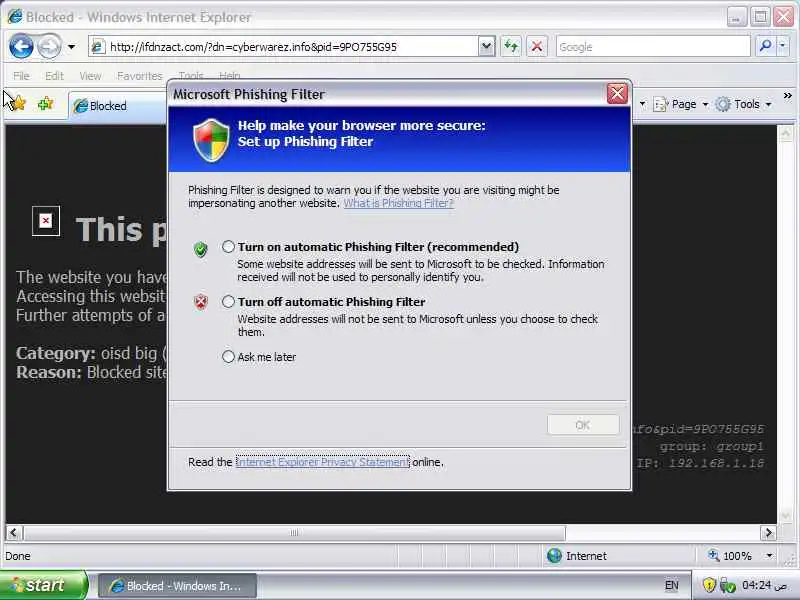Click the red Stop loading icon
Viewport: 800px width, 600px height.
coord(537,47)
